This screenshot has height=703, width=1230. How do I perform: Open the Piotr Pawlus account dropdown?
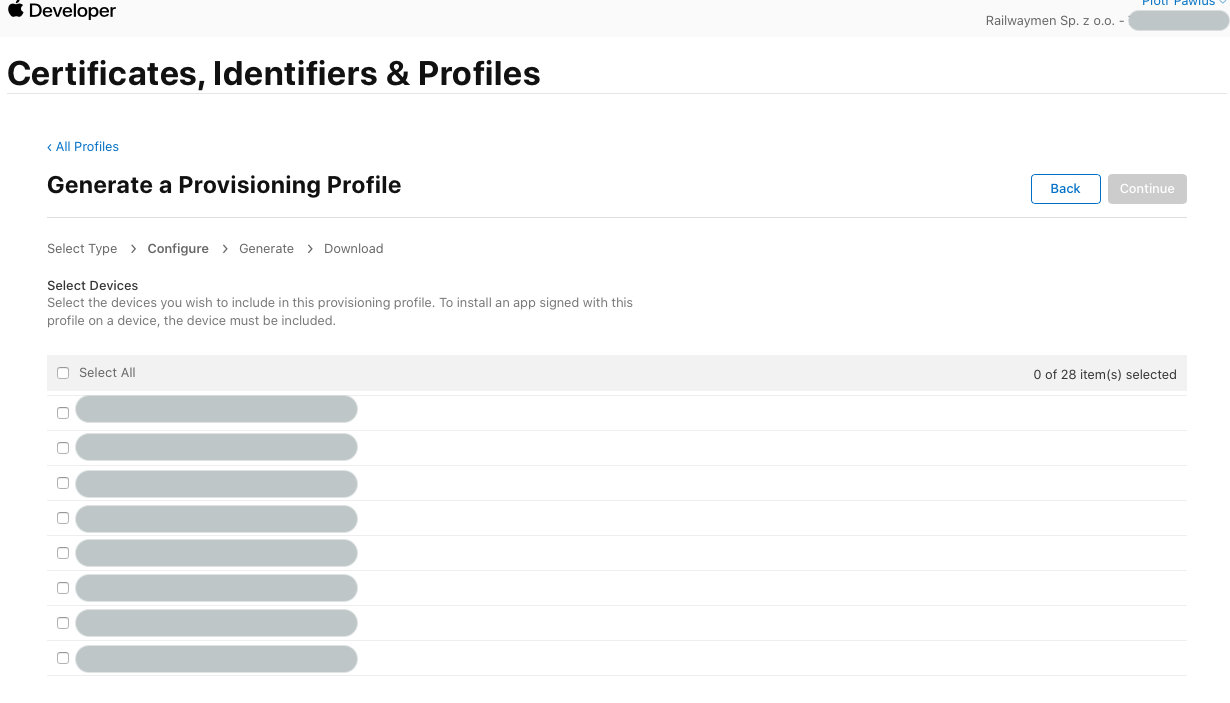coord(1184,3)
